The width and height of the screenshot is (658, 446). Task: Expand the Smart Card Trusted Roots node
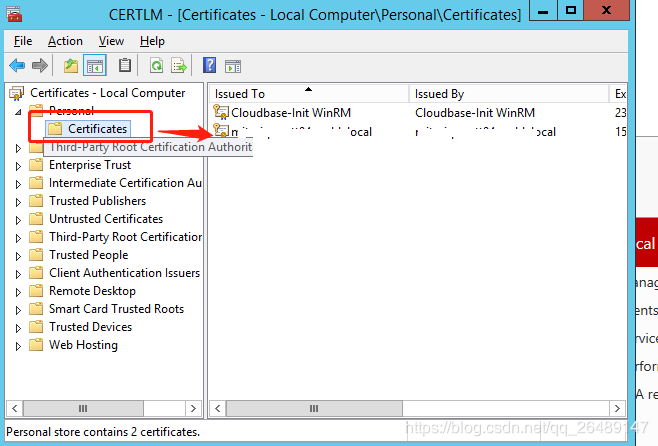coord(18,310)
